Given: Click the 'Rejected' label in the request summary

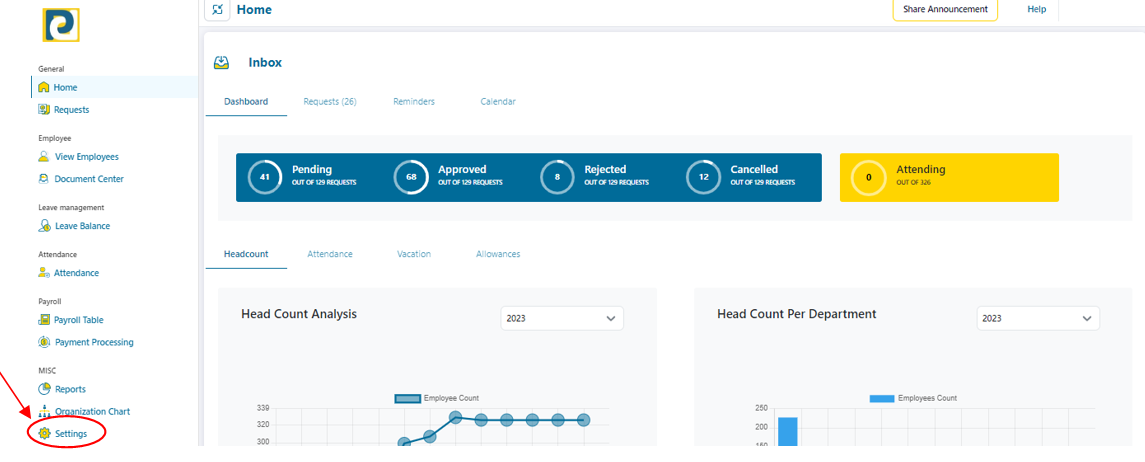Looking at the screenshot, I should pyautogui.click(x=605, y=169).
